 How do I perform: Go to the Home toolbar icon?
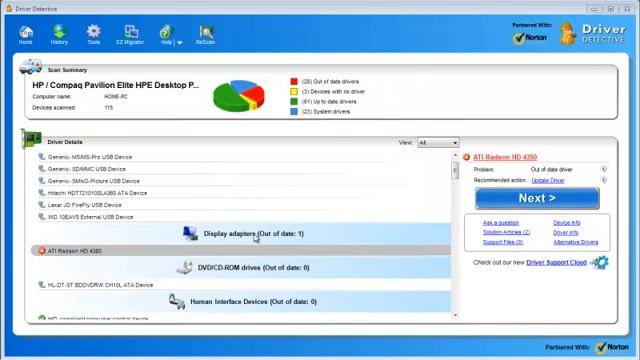pyautogui.click(x=26, y=34)
